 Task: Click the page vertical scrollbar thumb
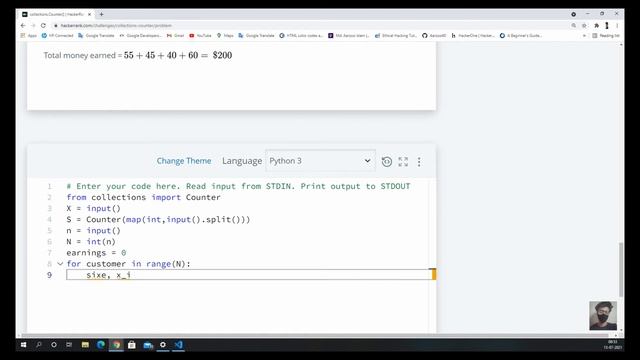tap(621, 269)
